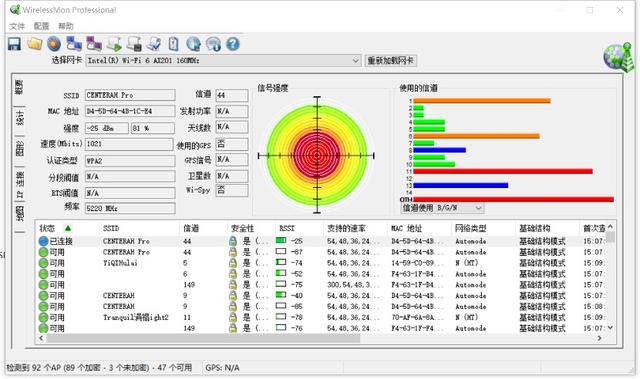Click left arrow of the horizontal scrollbar

41,338
